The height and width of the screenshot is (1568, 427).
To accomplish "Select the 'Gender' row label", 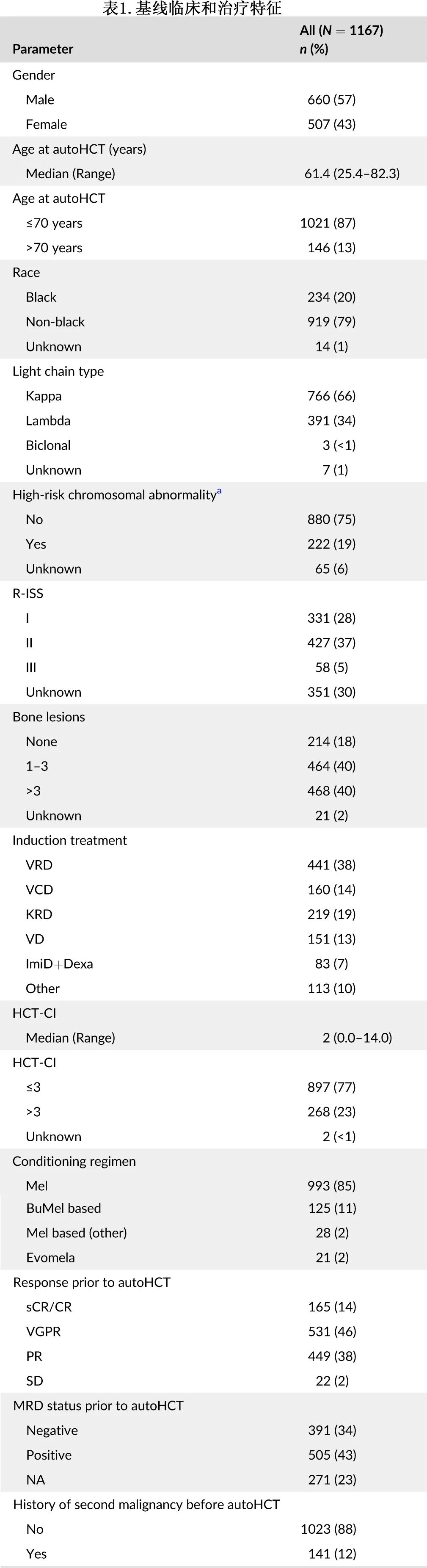I will click(x=33, y=75).
